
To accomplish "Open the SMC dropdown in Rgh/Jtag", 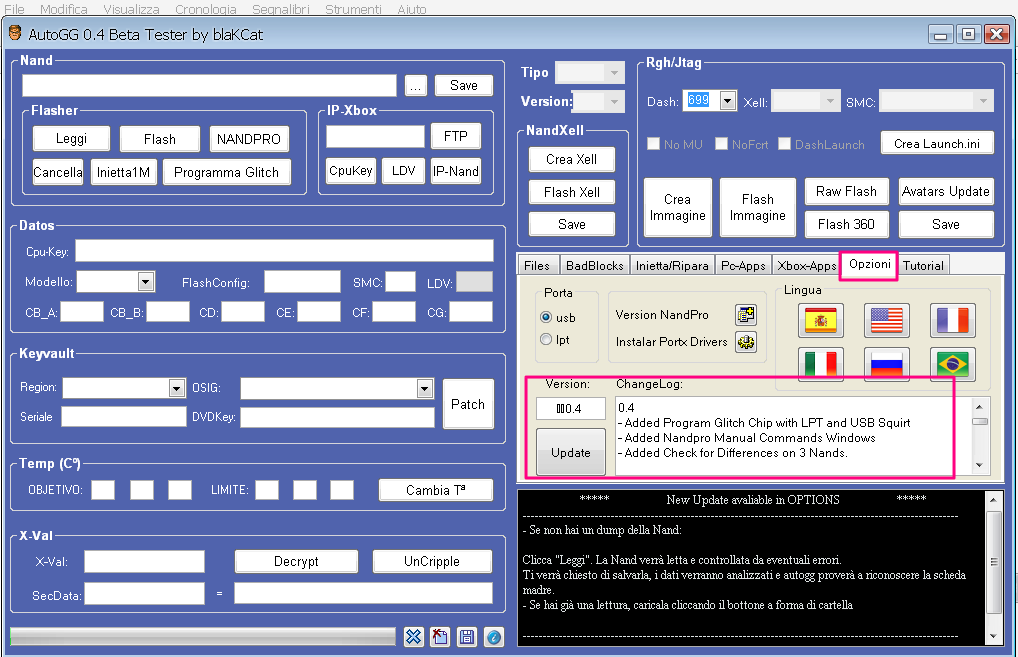I will [937, 101].
